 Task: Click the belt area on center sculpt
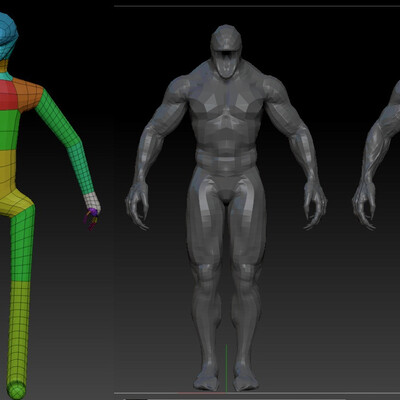(x=226, y=159)
